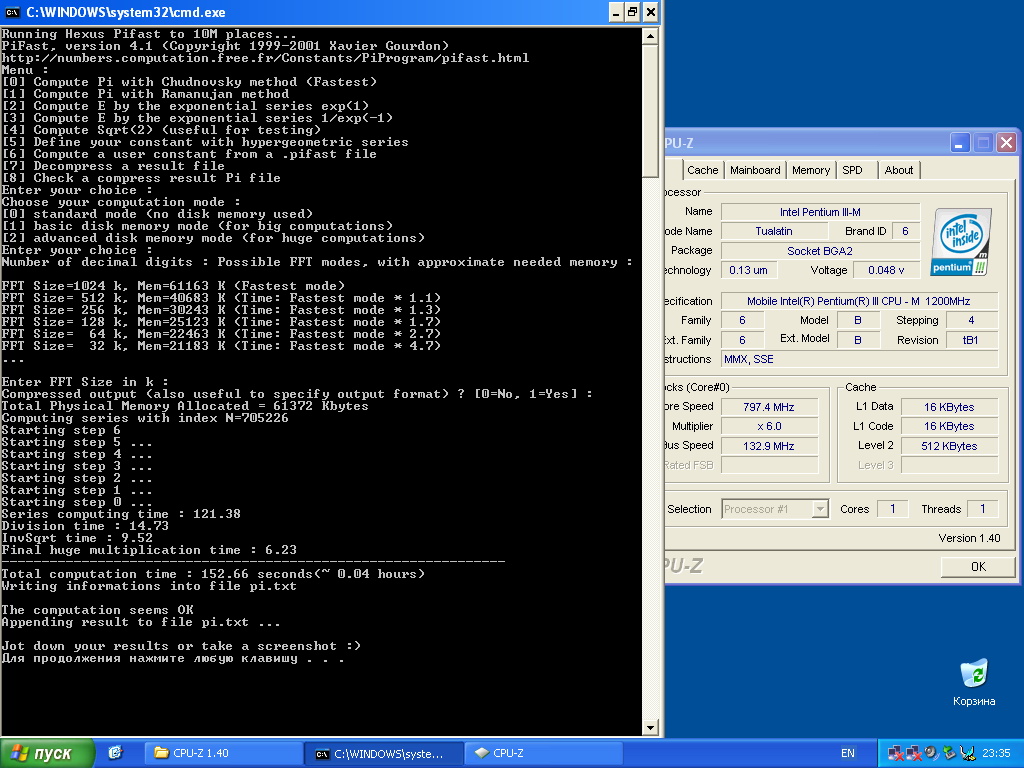Click the 'InvSqrt time : 9.52' line
1024x768 pixels.
[77, 538]
